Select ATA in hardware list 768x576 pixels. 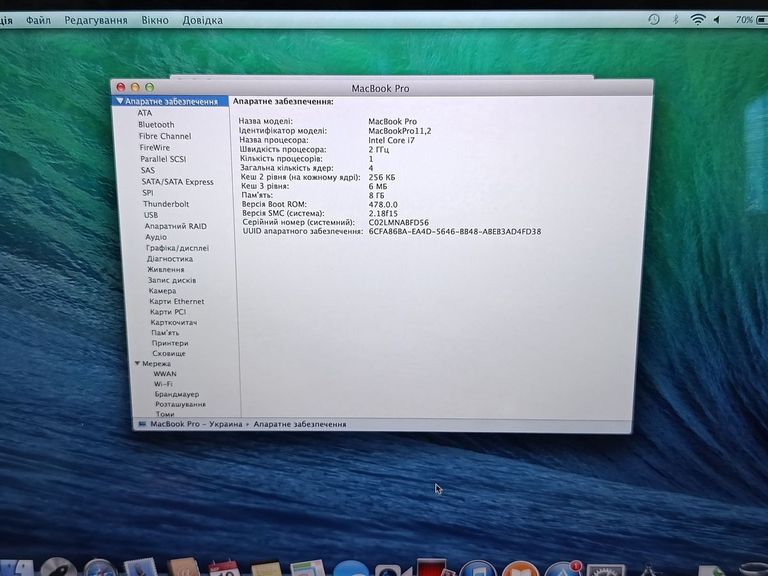coord(145,113)
